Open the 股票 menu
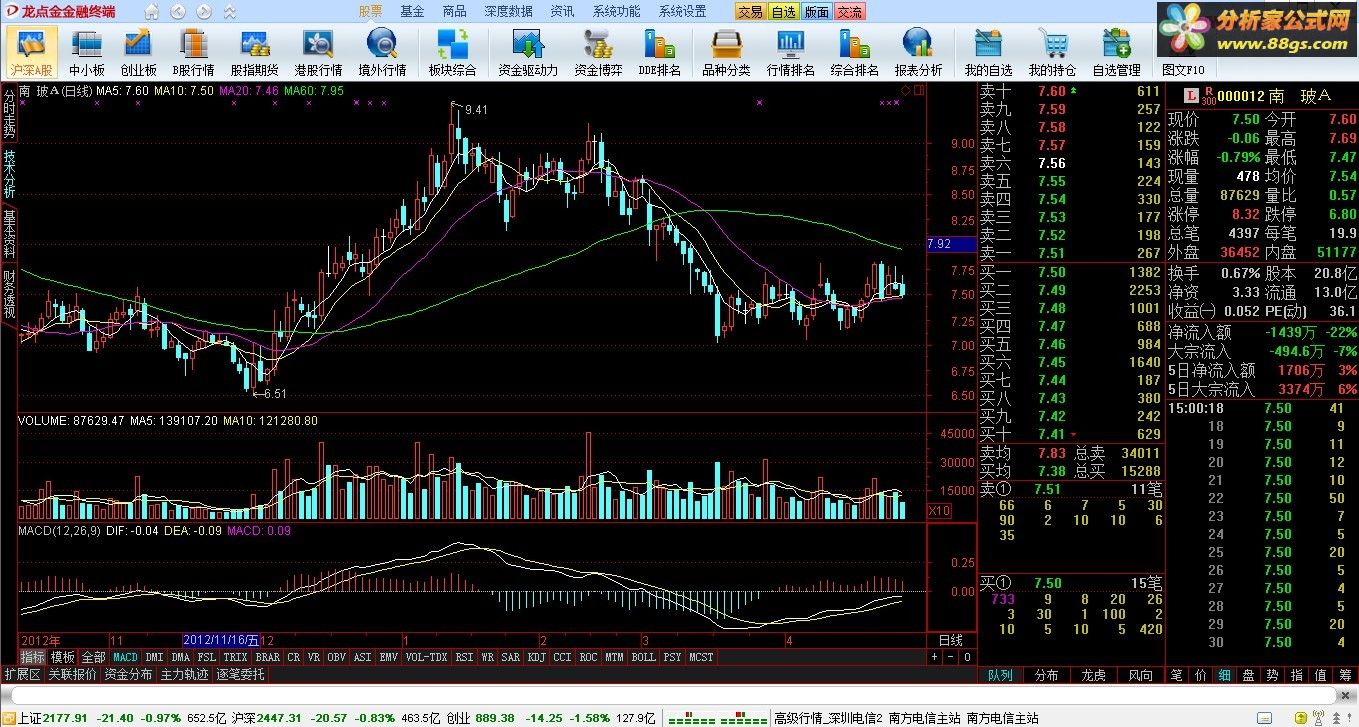 [x=371, y=12]
